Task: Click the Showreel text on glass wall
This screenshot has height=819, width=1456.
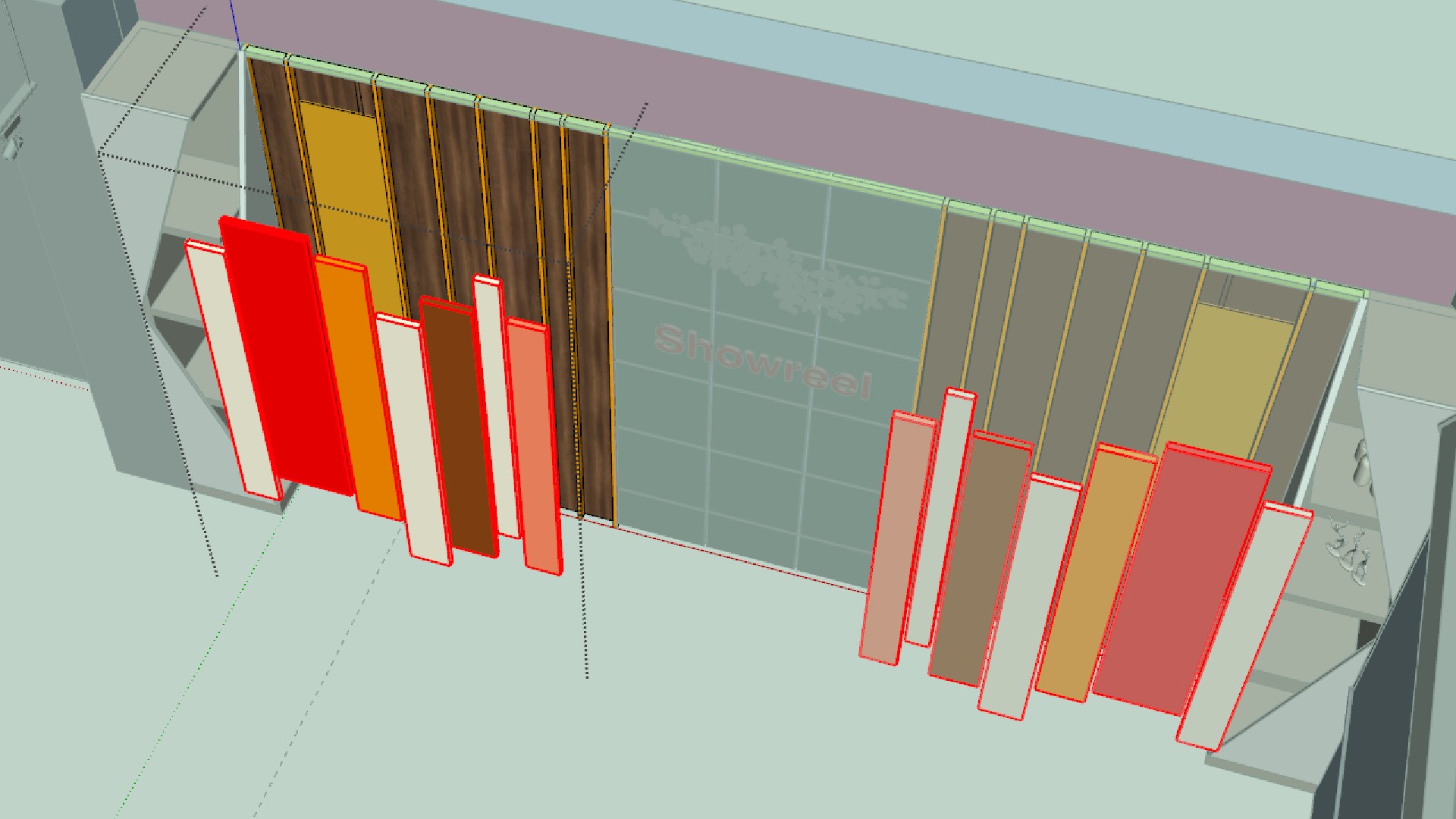Action: [762, 360]
